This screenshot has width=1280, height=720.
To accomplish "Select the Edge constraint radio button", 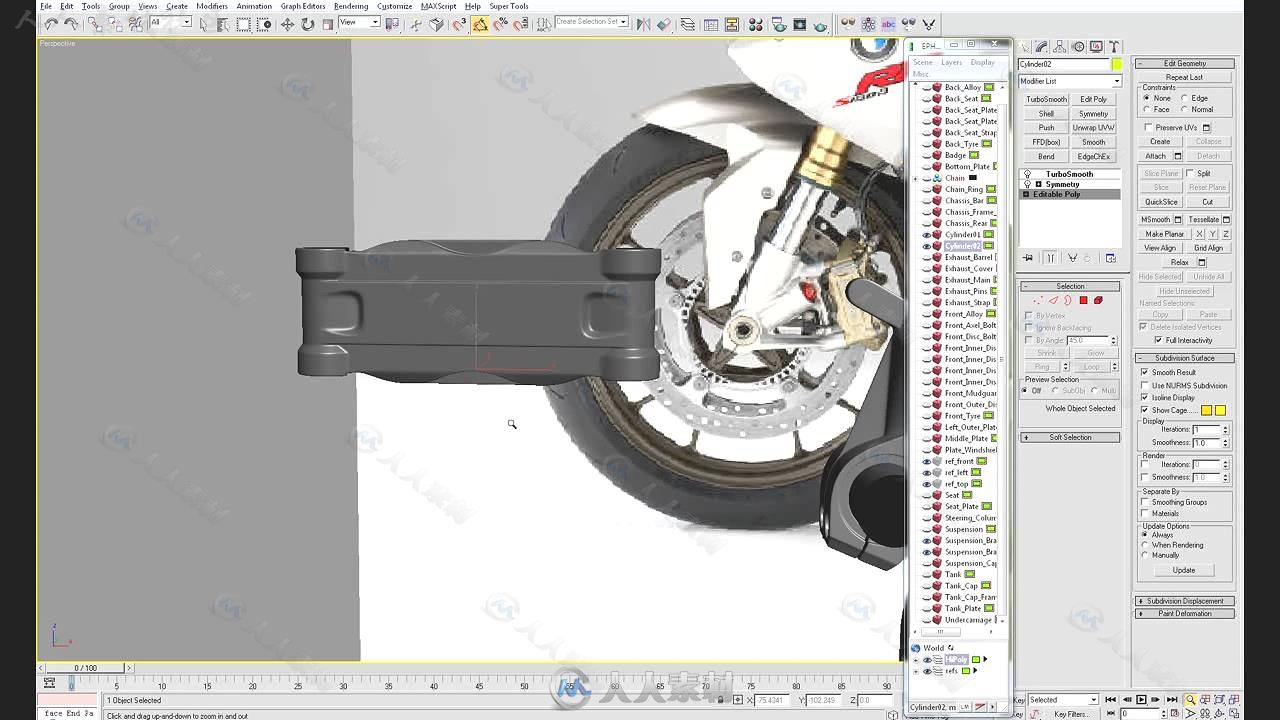I will (x=1185, y=98).
